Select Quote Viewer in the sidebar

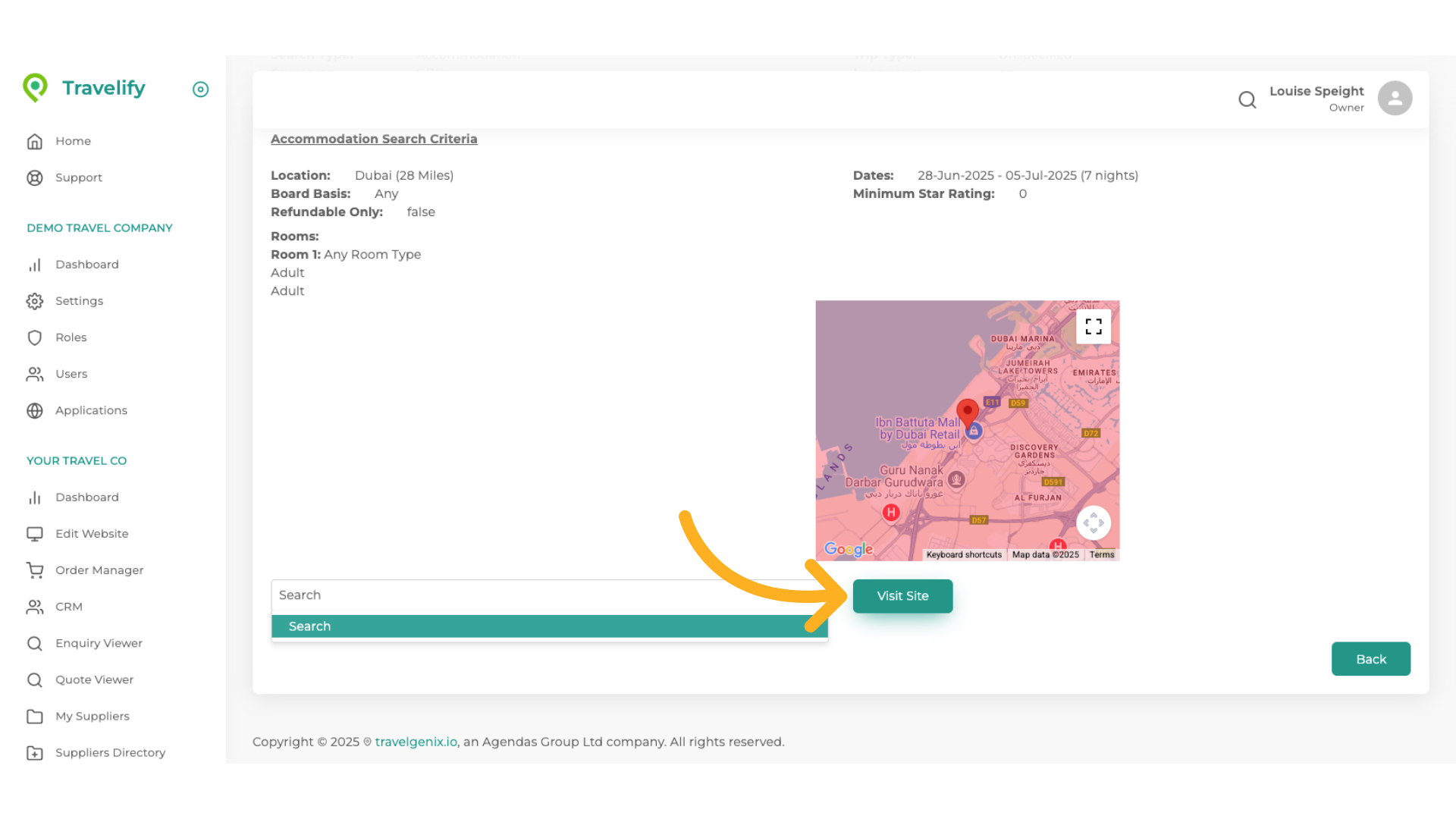point(94,679)
